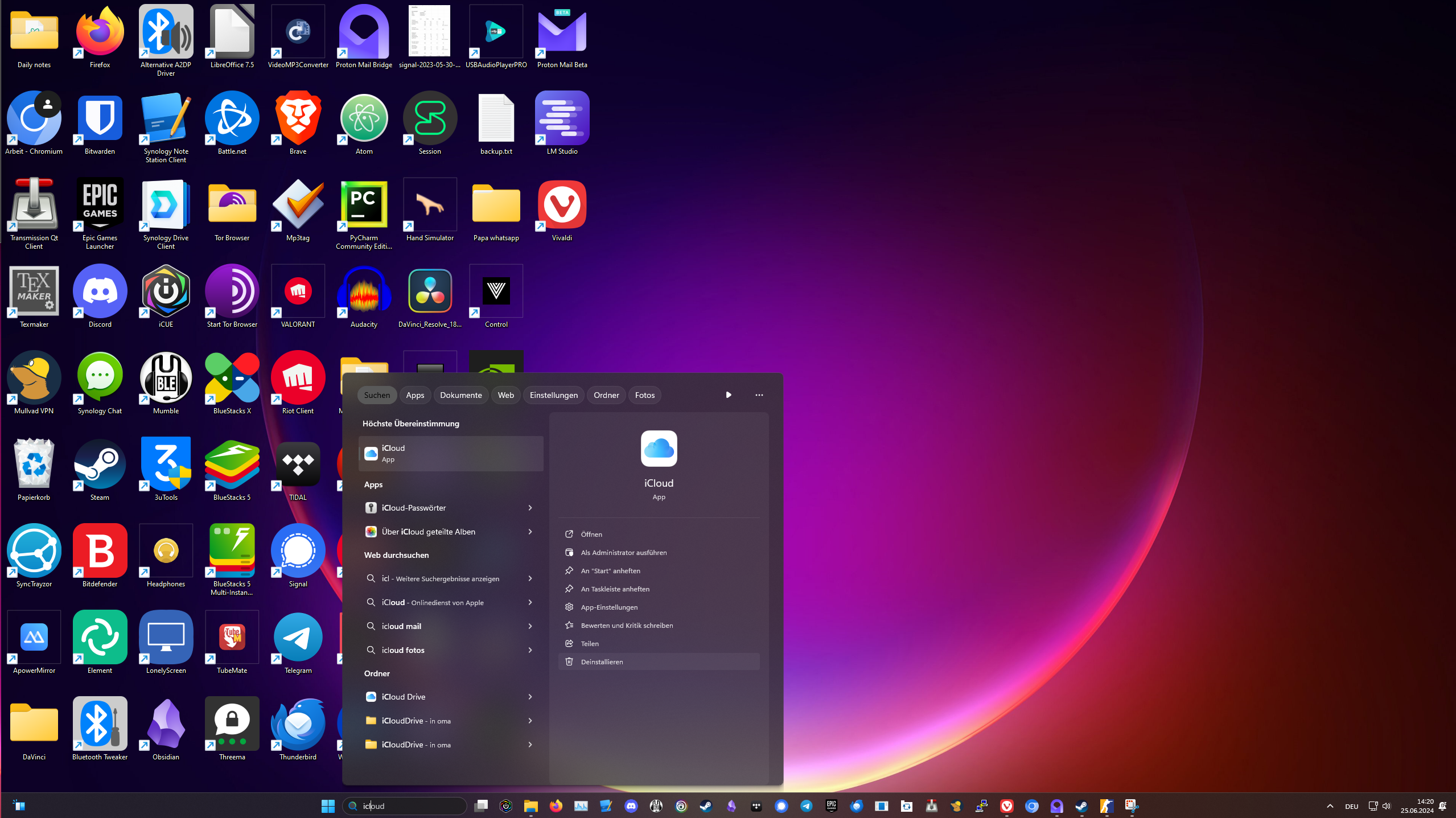Start the Epic Games Launcher from the taskbar

click(x=830, y=805)
